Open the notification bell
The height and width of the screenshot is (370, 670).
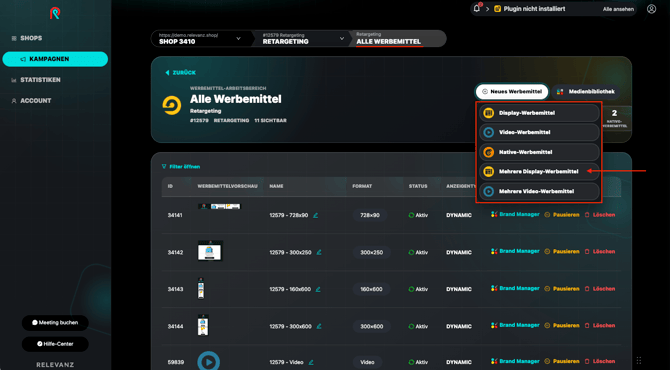pos(477,9)
